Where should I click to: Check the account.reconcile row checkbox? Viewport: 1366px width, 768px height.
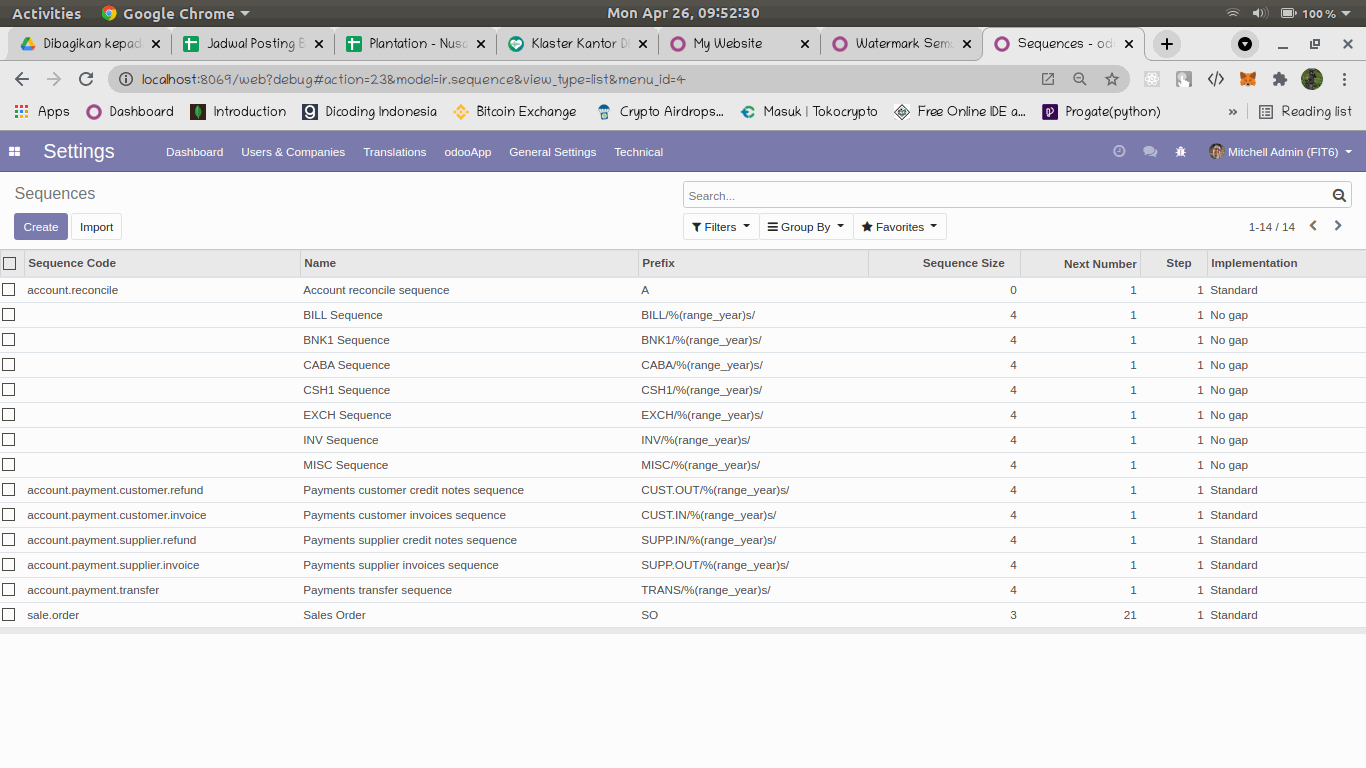tap(9, 290)
